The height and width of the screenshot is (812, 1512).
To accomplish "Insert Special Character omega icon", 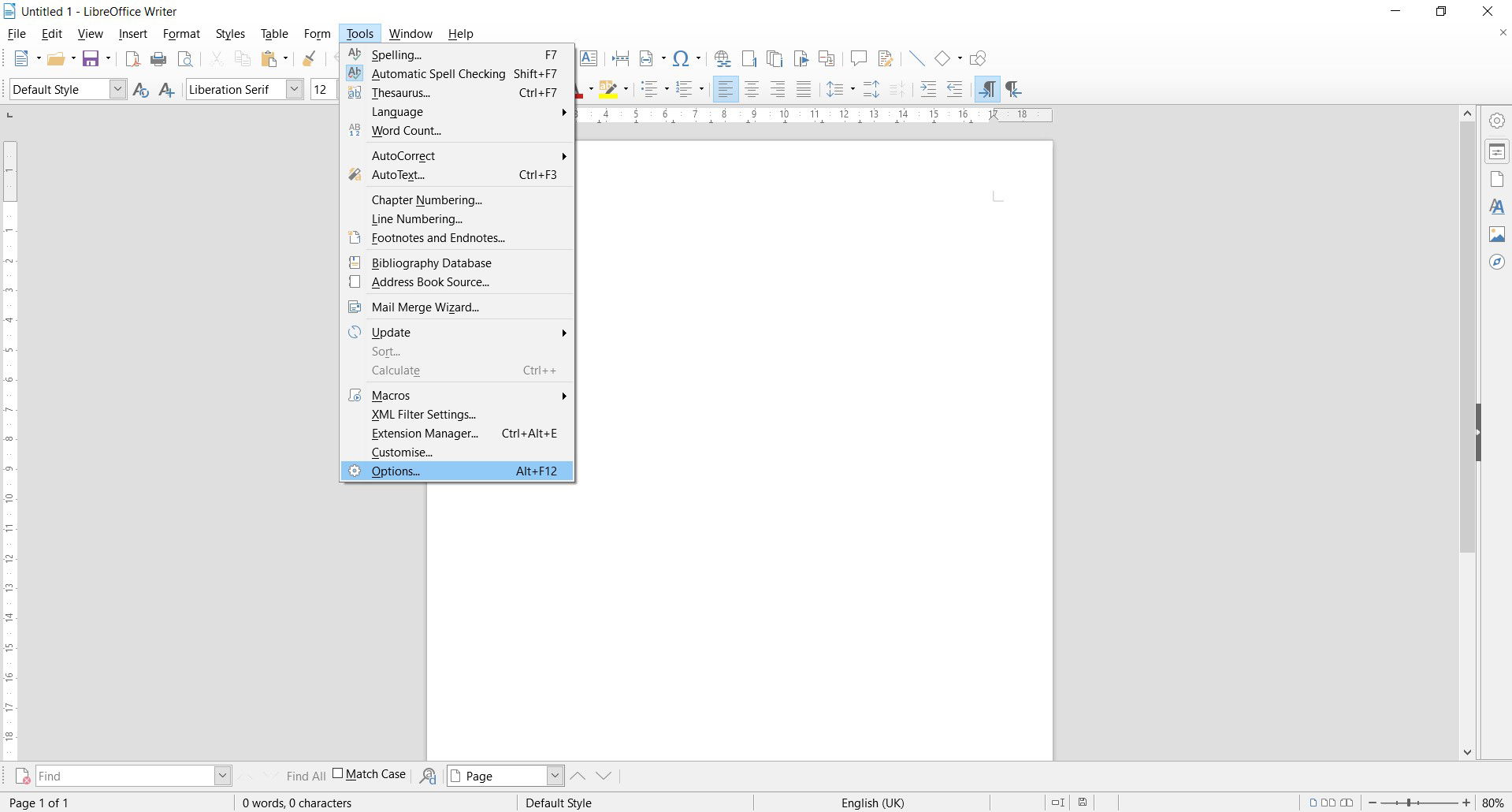I will pyautogui.click(x=682, y=58).
